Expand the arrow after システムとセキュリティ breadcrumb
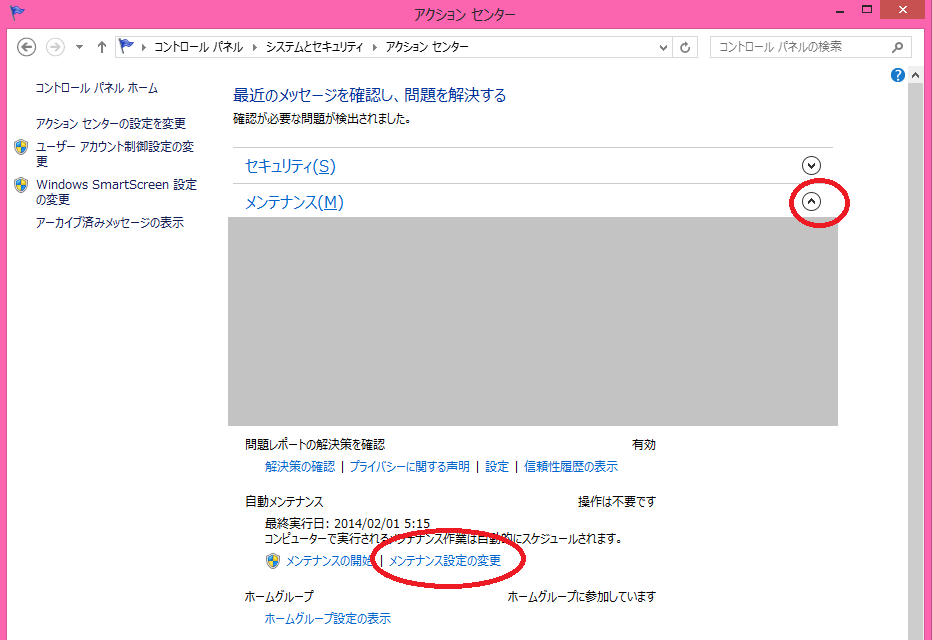The height and width of the screenshot is (640, 932). [374, 47]
